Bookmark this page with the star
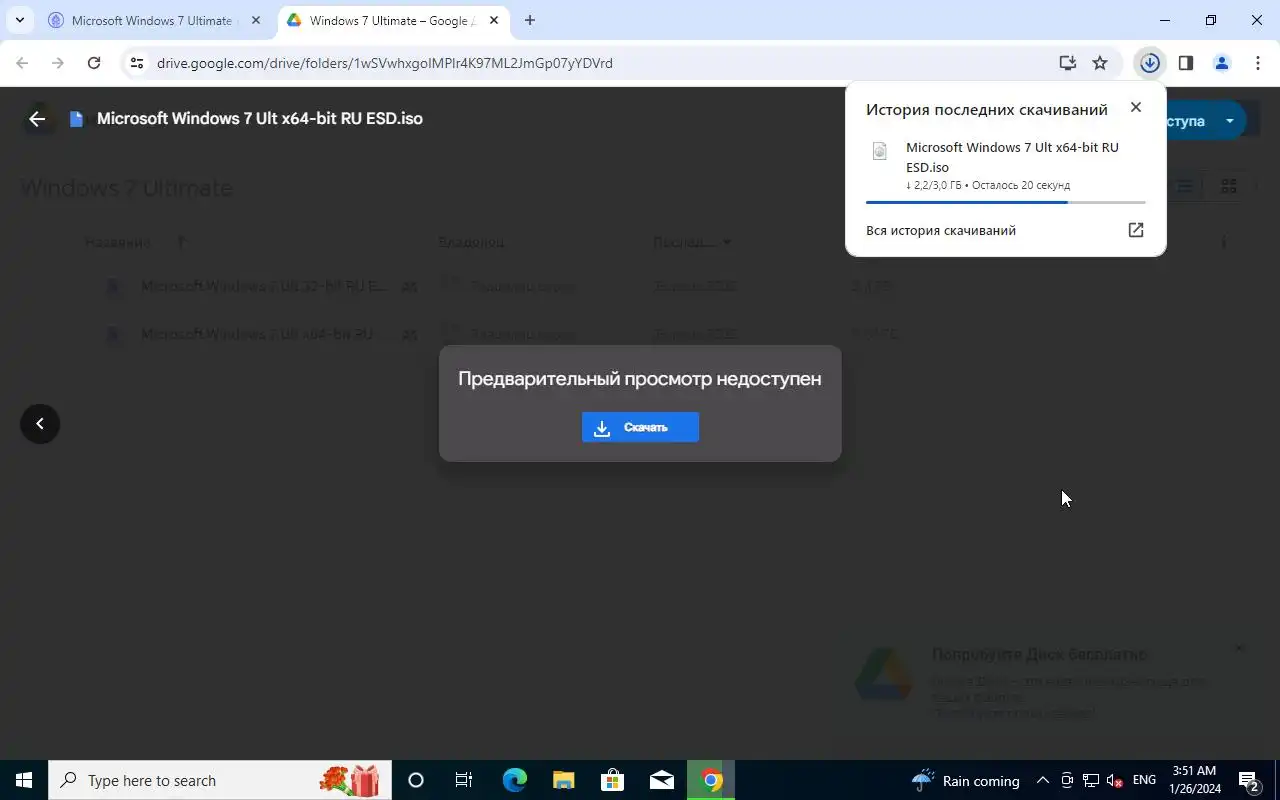The height and width of the screenshot is (800, 1280). coord(1100,63)
